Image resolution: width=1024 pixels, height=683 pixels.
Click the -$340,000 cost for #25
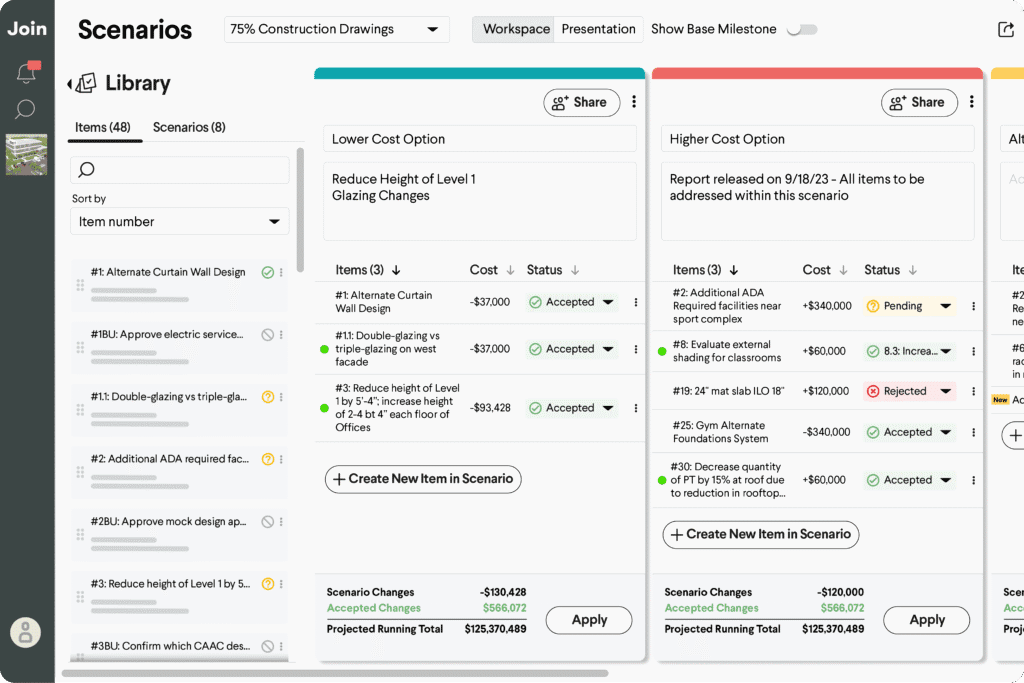coord(826,432)
